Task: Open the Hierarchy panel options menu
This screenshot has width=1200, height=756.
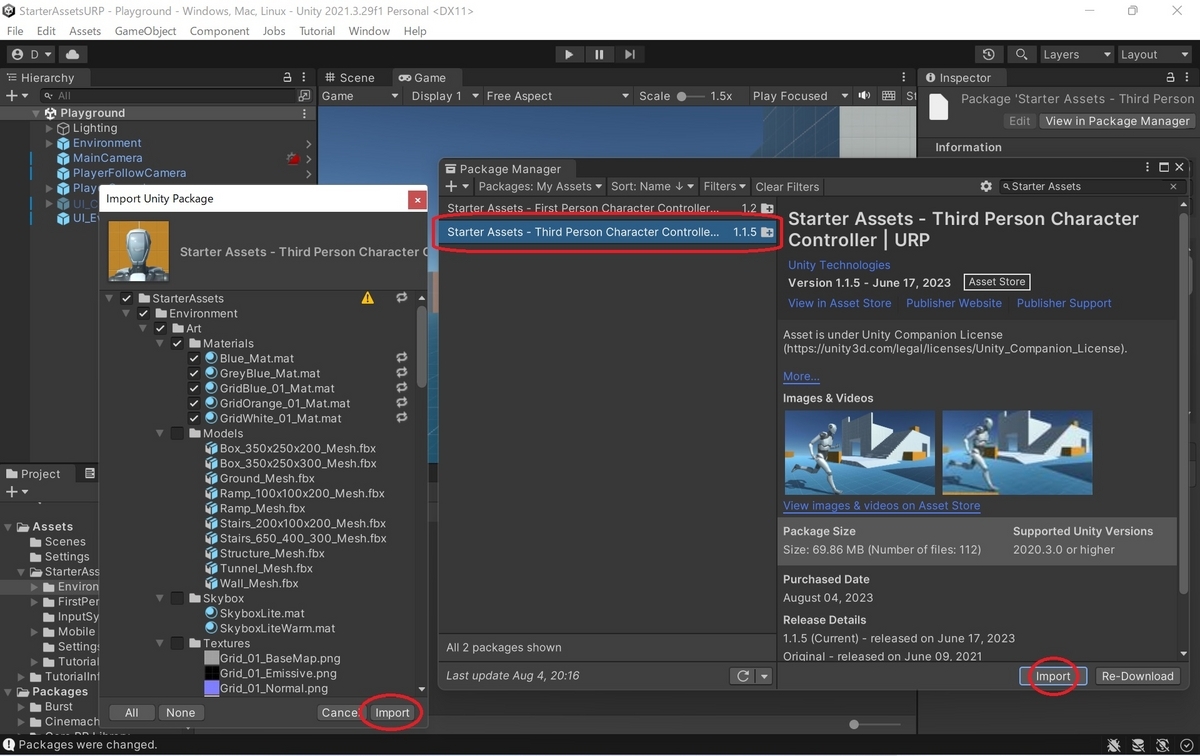Action: click(306, 78)
